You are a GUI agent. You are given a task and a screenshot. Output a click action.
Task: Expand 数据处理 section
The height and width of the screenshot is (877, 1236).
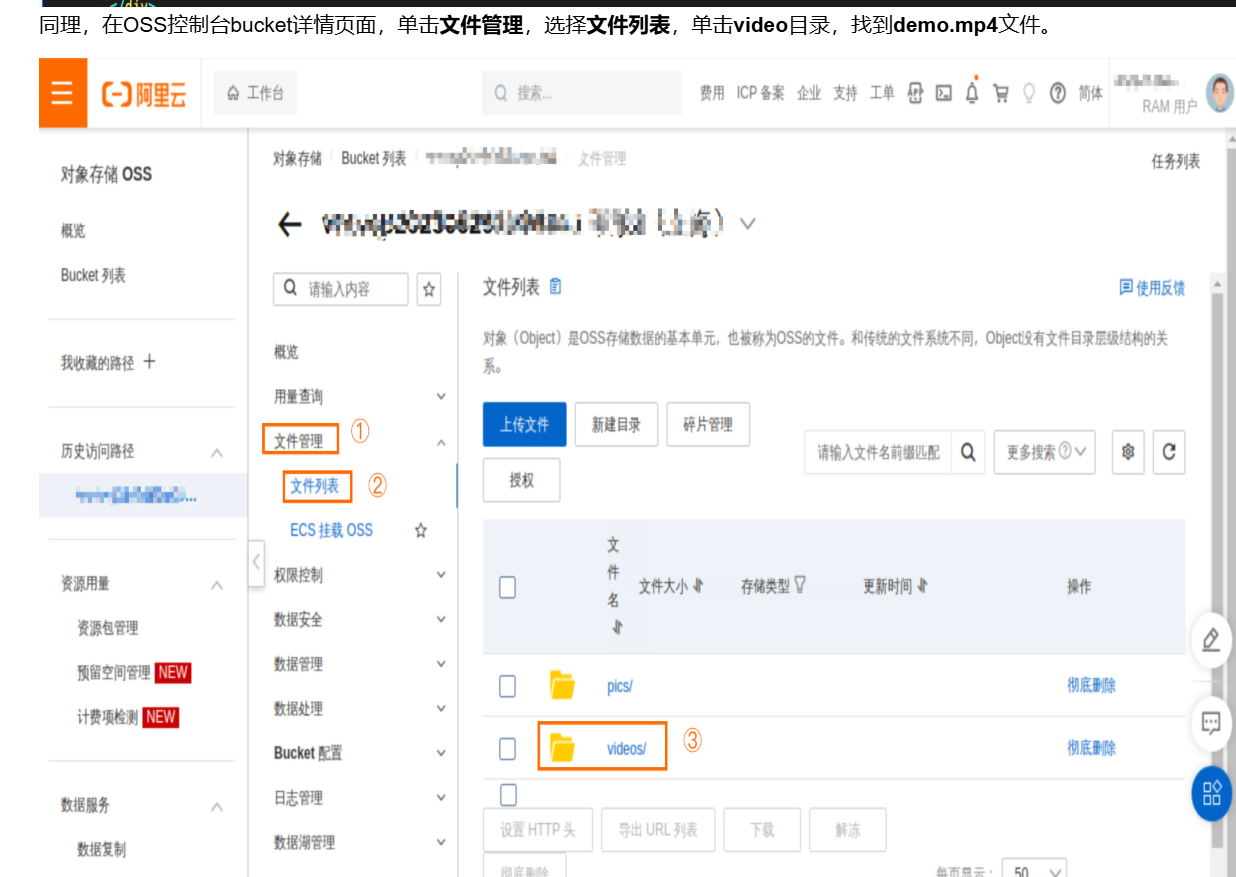tap(441, 709)
